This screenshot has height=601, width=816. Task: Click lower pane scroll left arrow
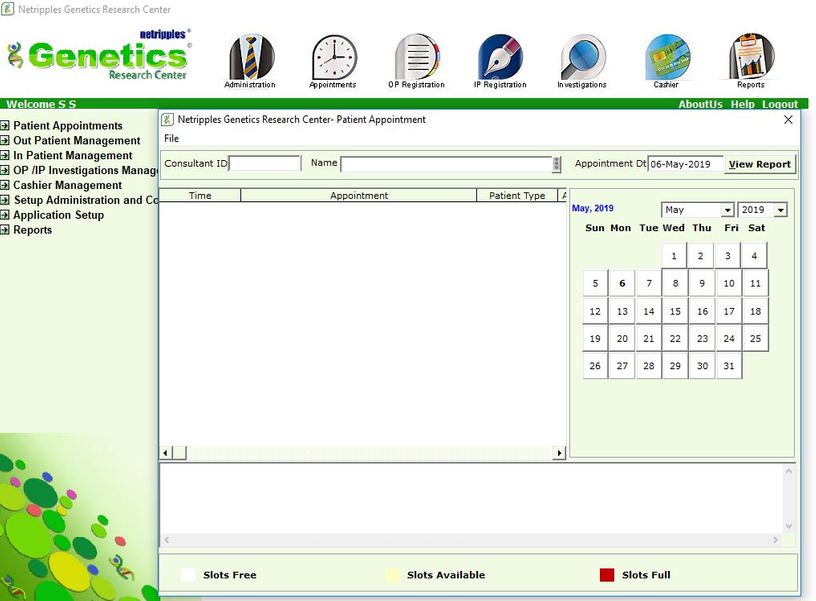tap(167, 540)
